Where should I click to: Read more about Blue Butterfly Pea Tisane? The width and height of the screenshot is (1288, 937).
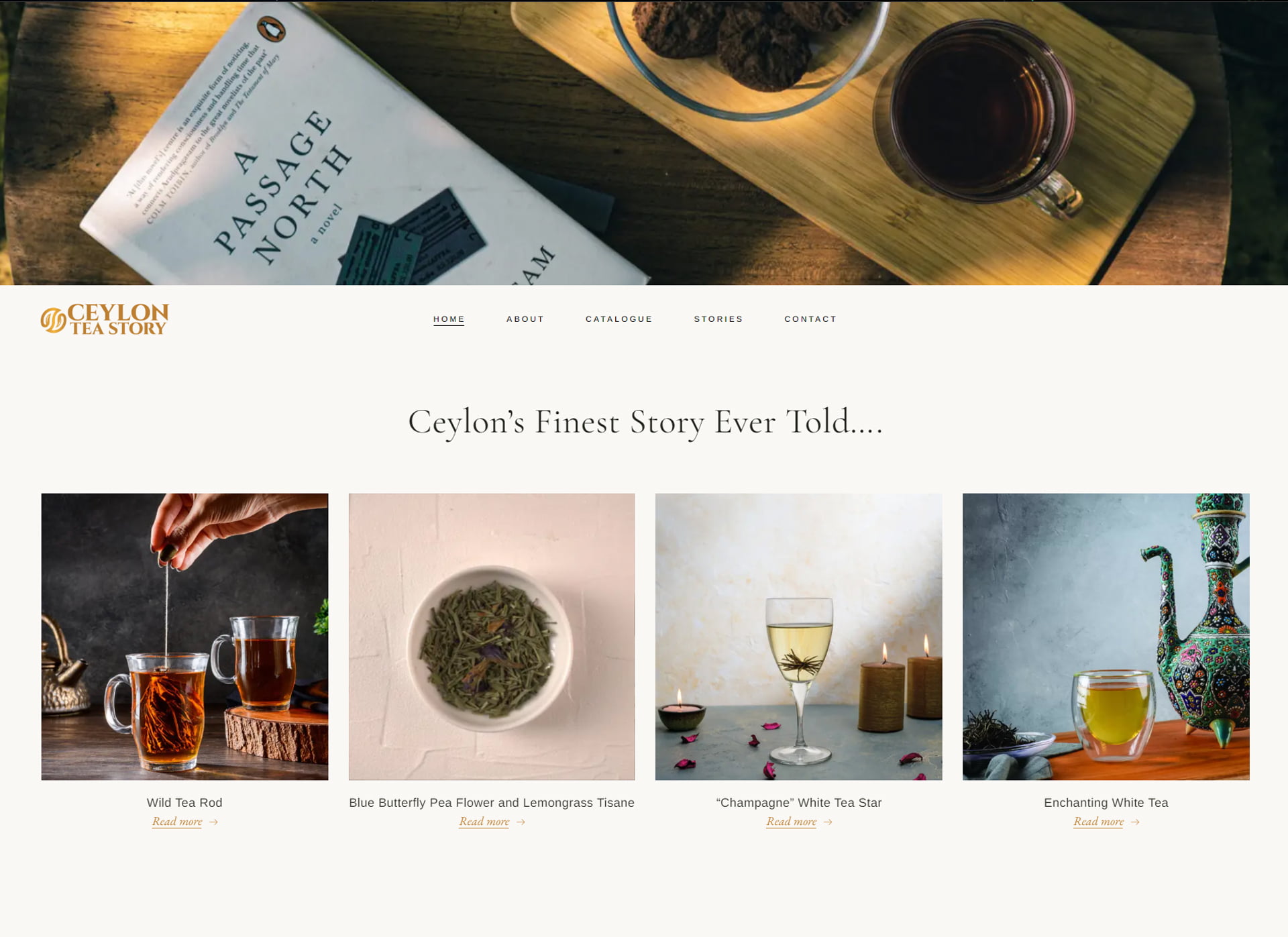click(x=484, y=822)
